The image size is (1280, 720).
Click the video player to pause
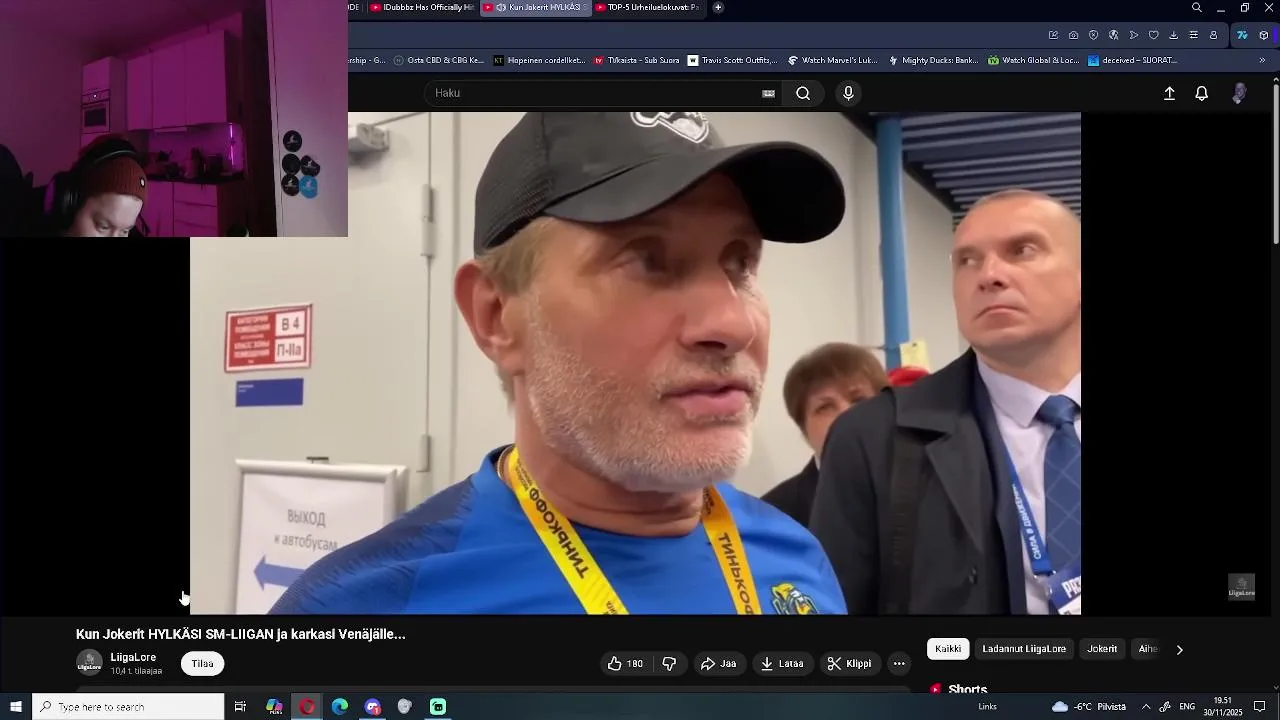pos(635,363)
